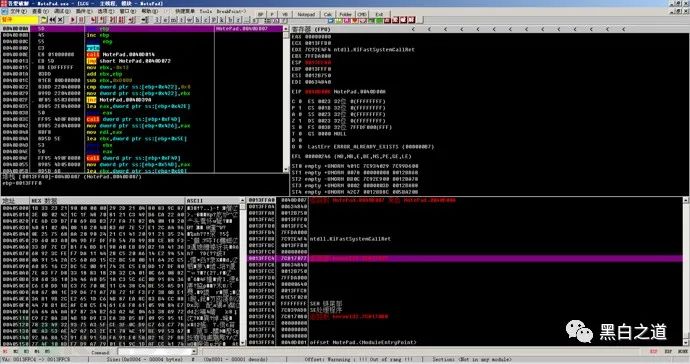
Task: Open the 插件 (Plugins) menu
Action: click(83, 11)
